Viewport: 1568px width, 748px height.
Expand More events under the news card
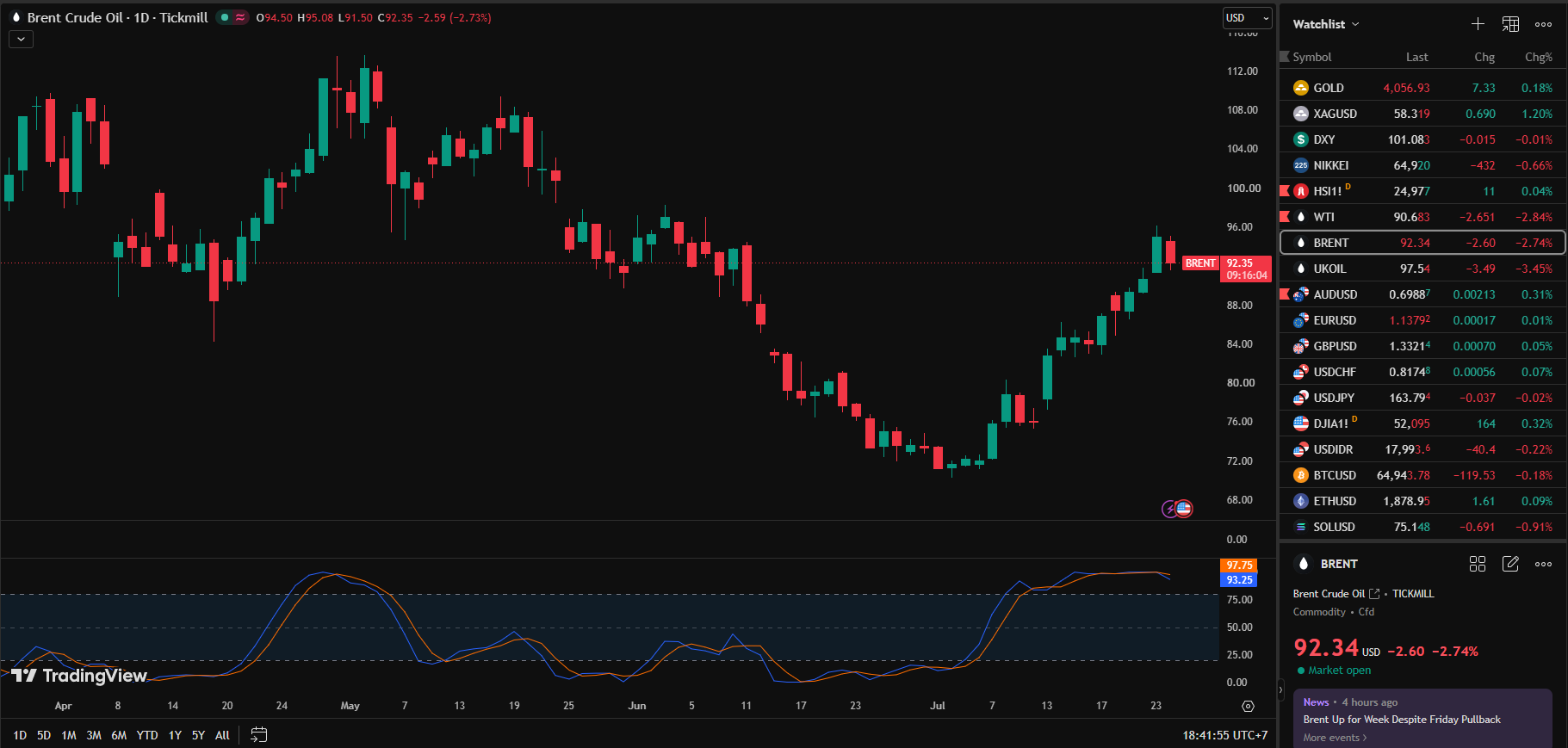(x=1335, y=738)
